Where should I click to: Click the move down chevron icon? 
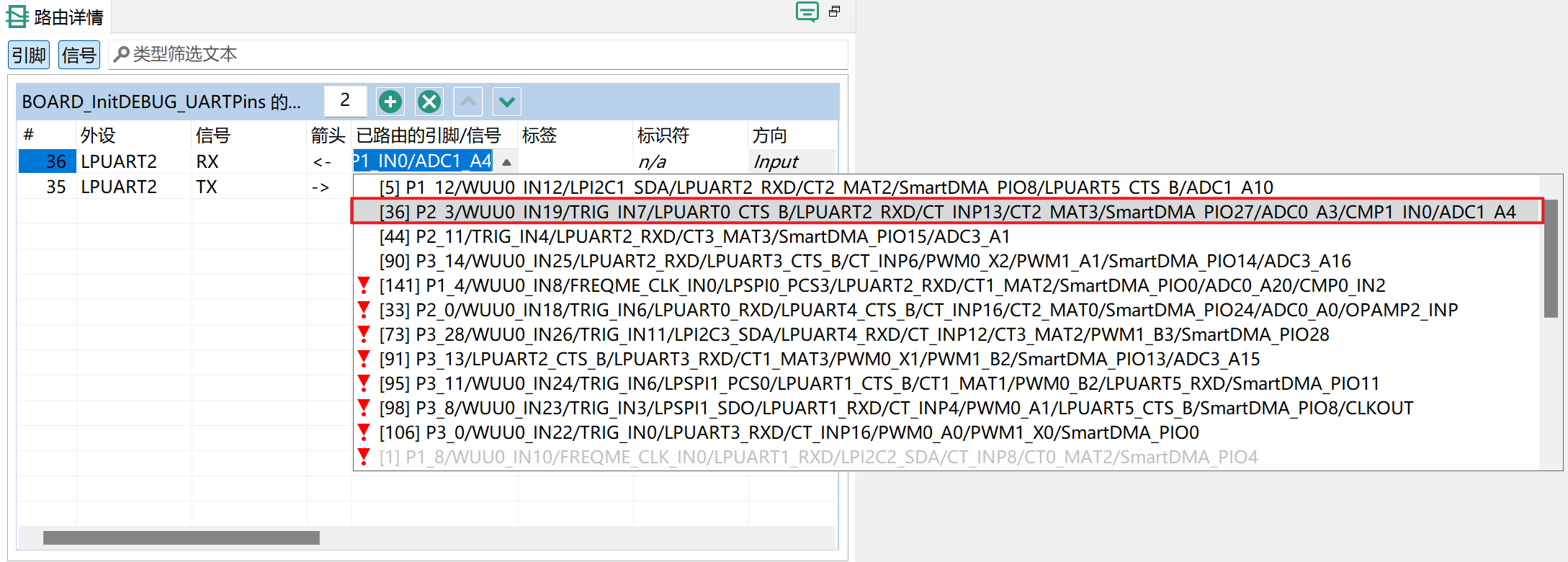506,102
